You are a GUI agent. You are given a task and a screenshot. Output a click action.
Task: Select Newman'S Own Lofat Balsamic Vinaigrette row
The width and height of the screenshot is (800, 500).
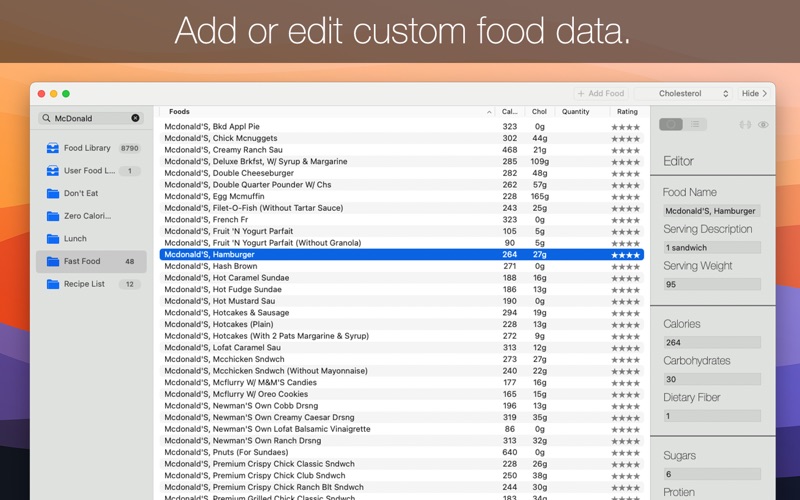(402, 429)
